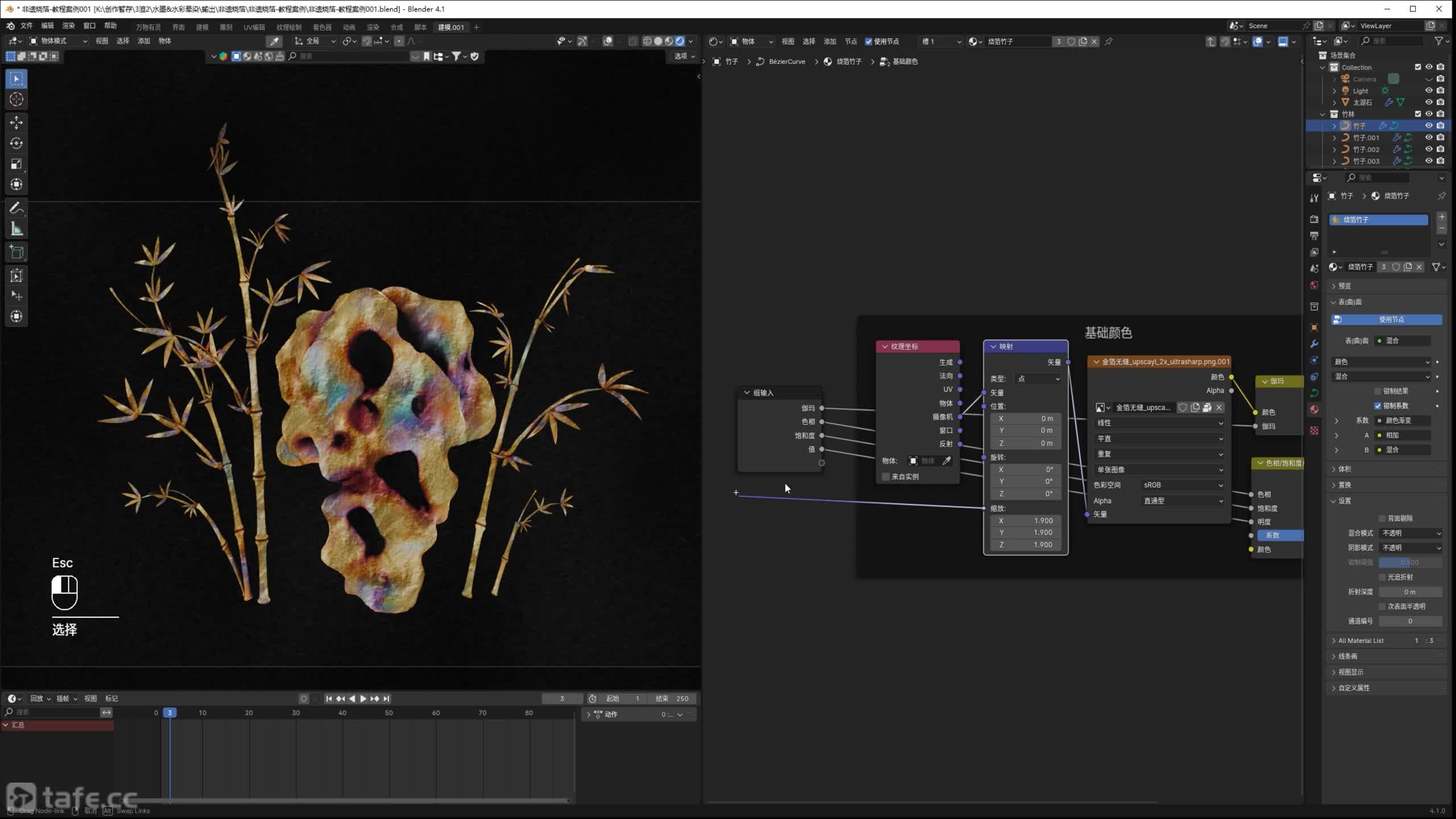This screenshot has width=1456, height=819.
Task: Hide the Light object in outliner
Action: point(1428,90)
